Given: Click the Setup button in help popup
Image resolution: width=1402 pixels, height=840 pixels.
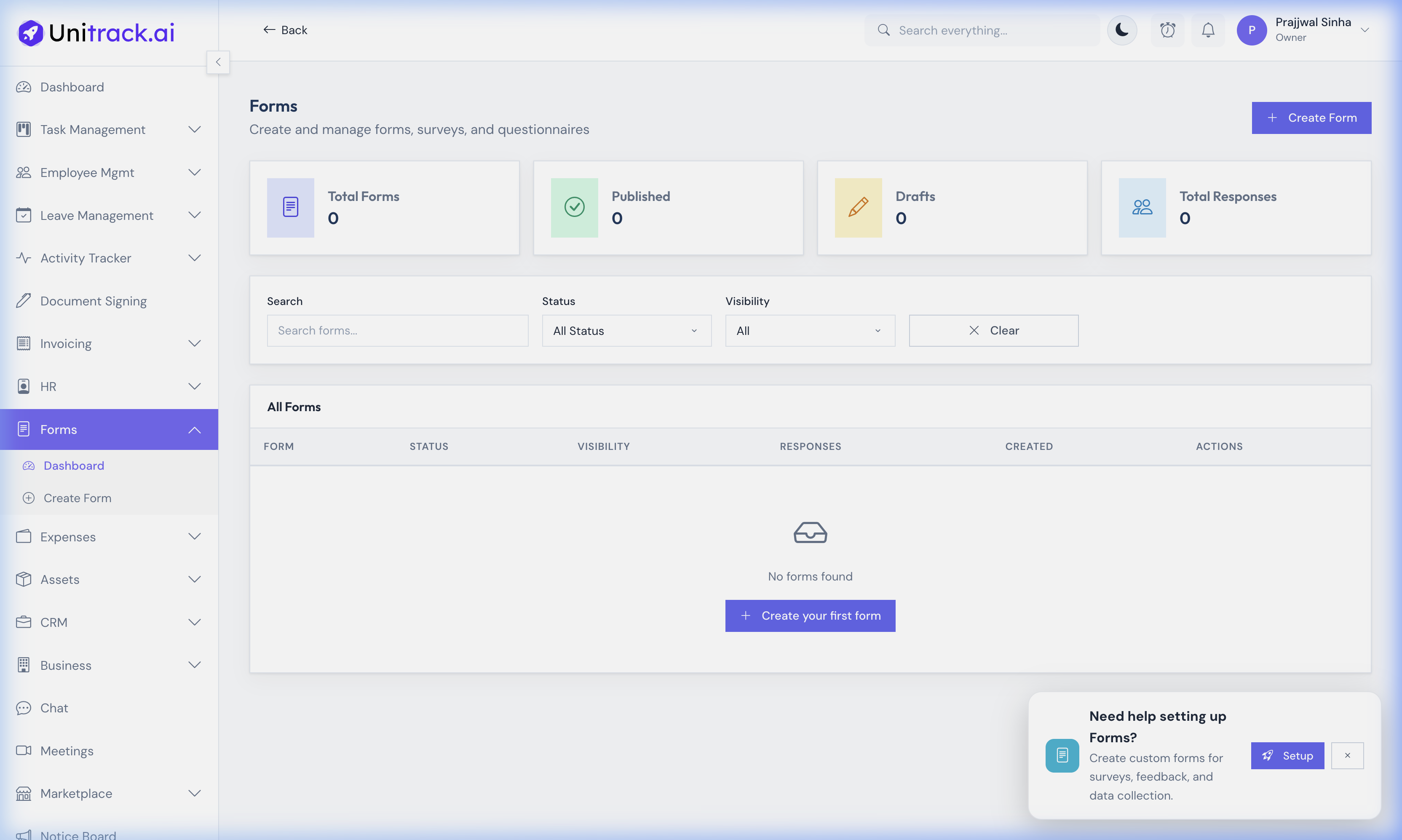Looking at the screenshot, I should tap(1287, 755).
